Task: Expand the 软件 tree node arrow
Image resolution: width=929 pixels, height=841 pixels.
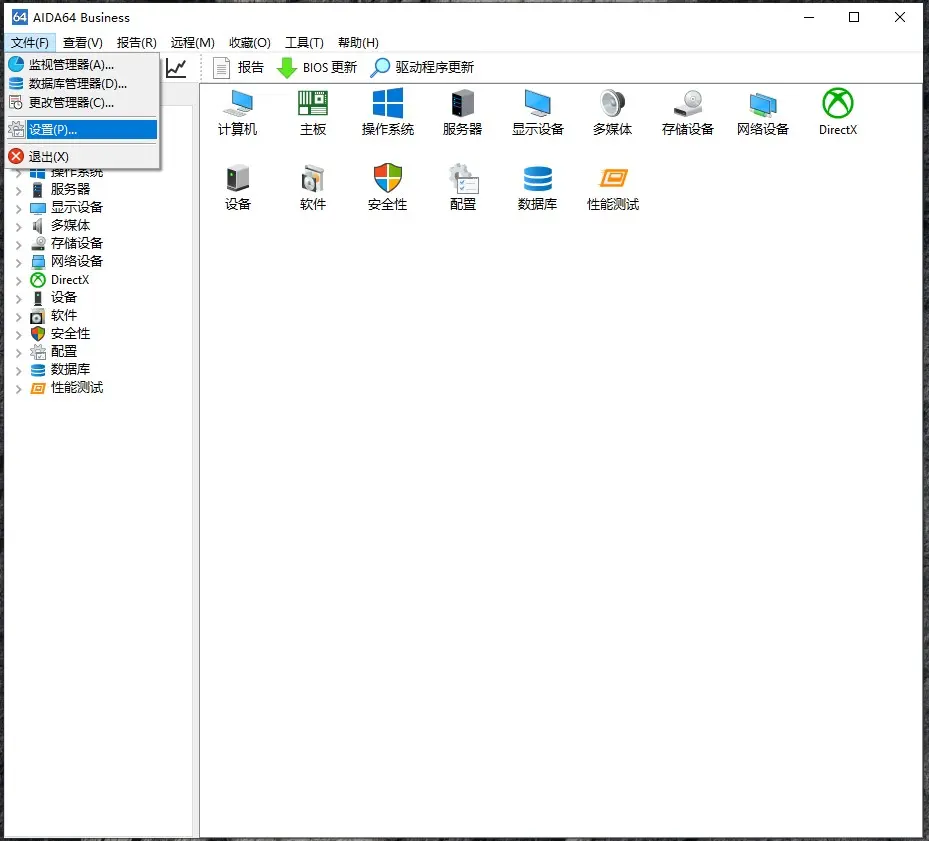Action: coord(18,317)
